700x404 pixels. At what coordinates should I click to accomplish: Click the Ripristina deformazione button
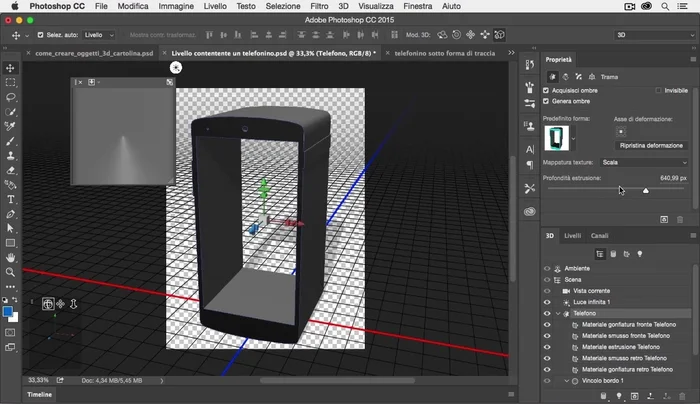651,145
